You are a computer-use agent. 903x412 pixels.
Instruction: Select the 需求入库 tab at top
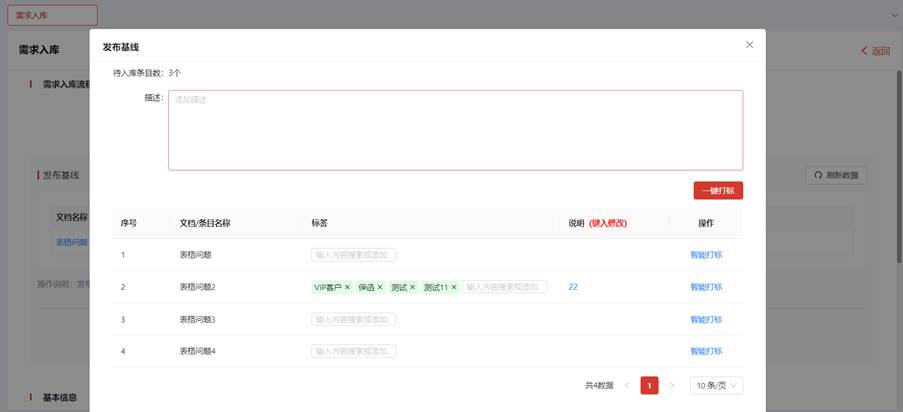(52, 16)
